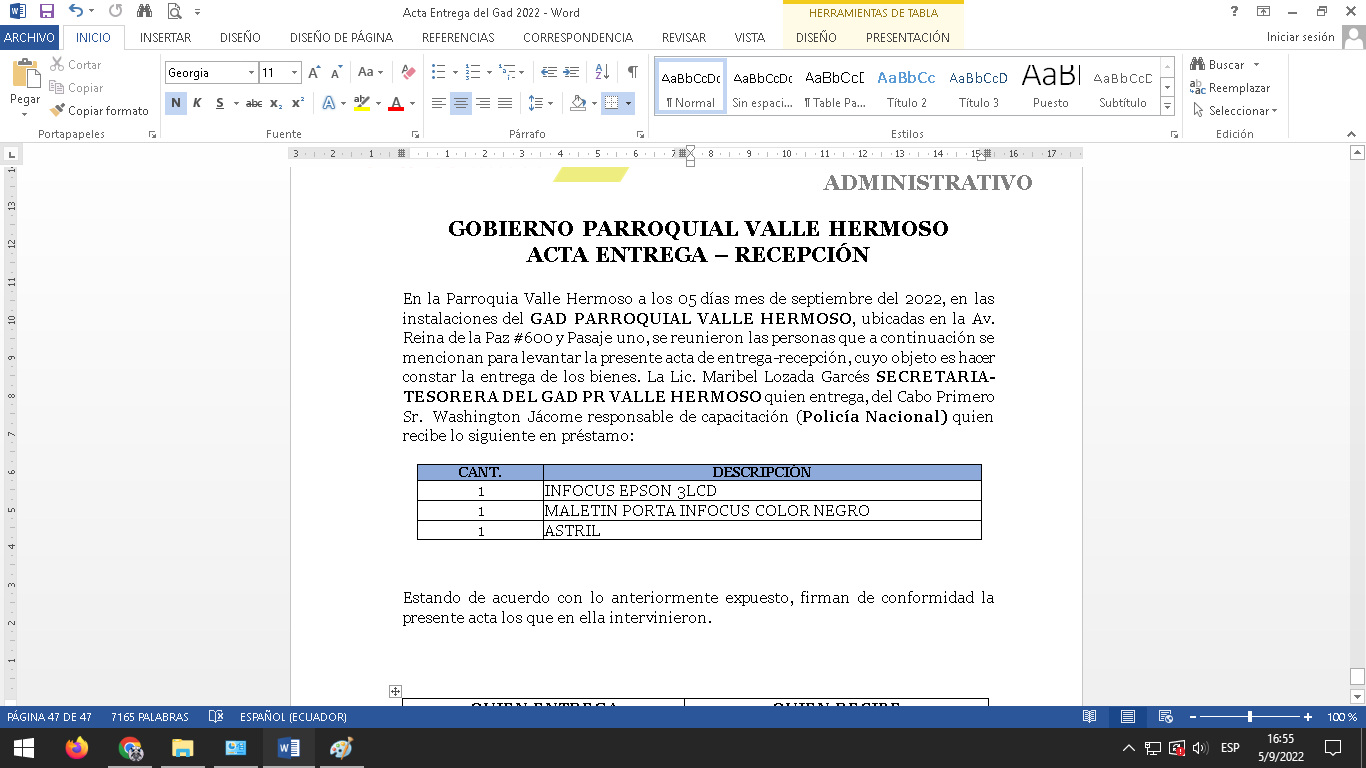This screenshot has width=1366, height=768.
Task: Click the zoom slider in status bar
Action: 1249,717
